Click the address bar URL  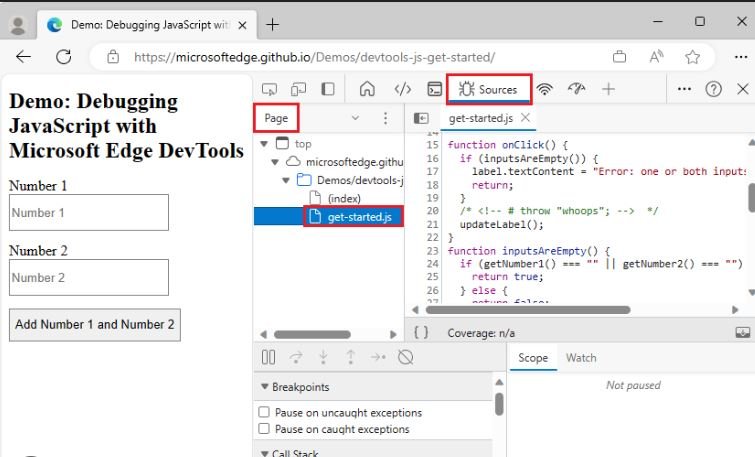pyautogui.click(x=314, y=57)
